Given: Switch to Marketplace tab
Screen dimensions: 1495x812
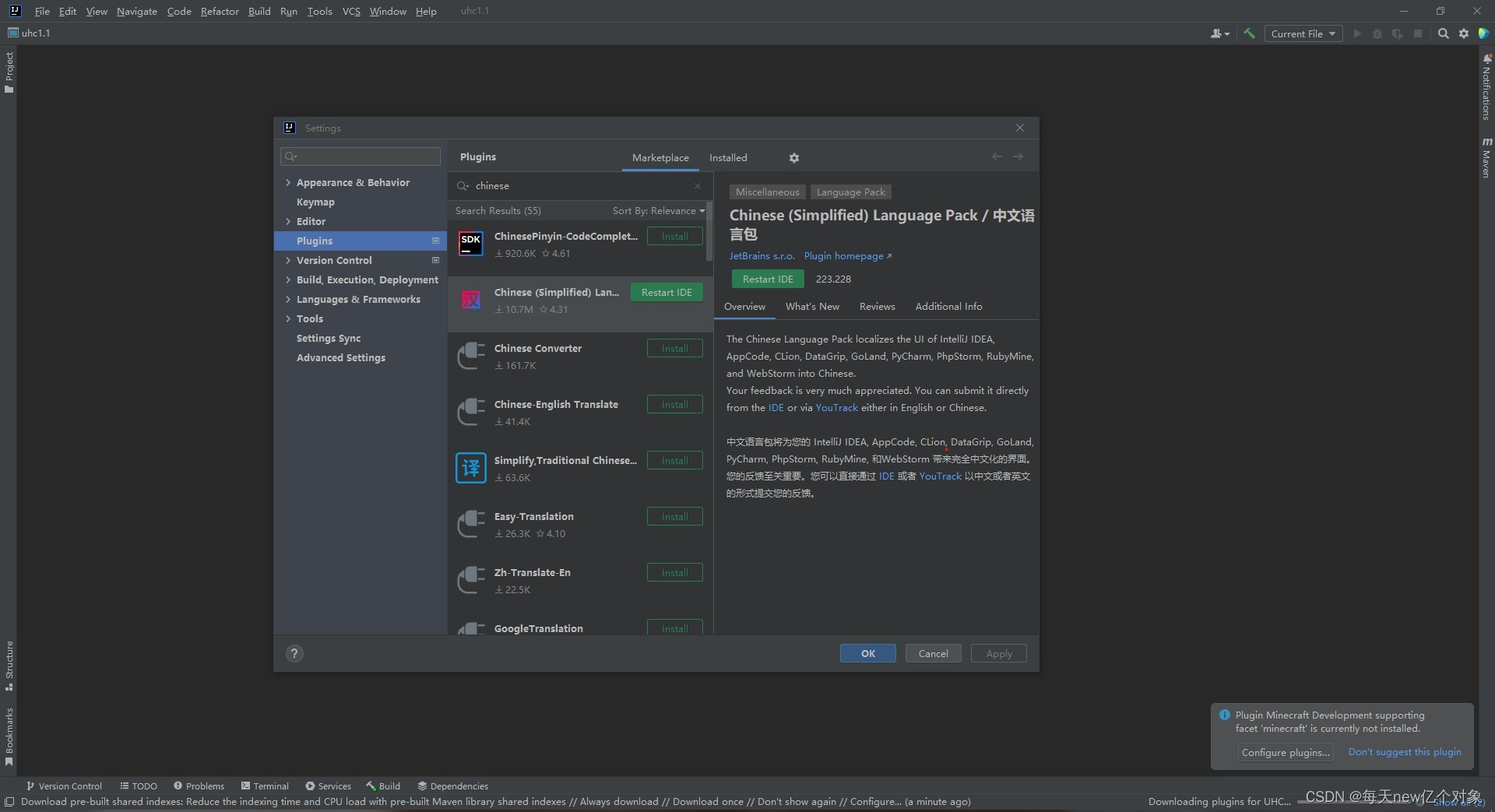Looking at the screenshot, I should tap(660, 157).
